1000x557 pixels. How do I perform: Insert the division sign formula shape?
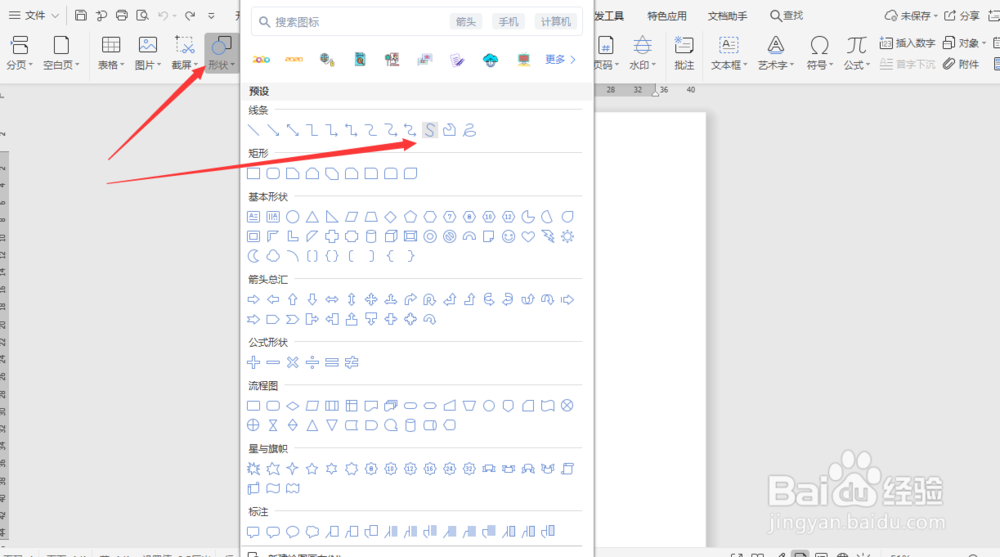(x=312, y=362)
